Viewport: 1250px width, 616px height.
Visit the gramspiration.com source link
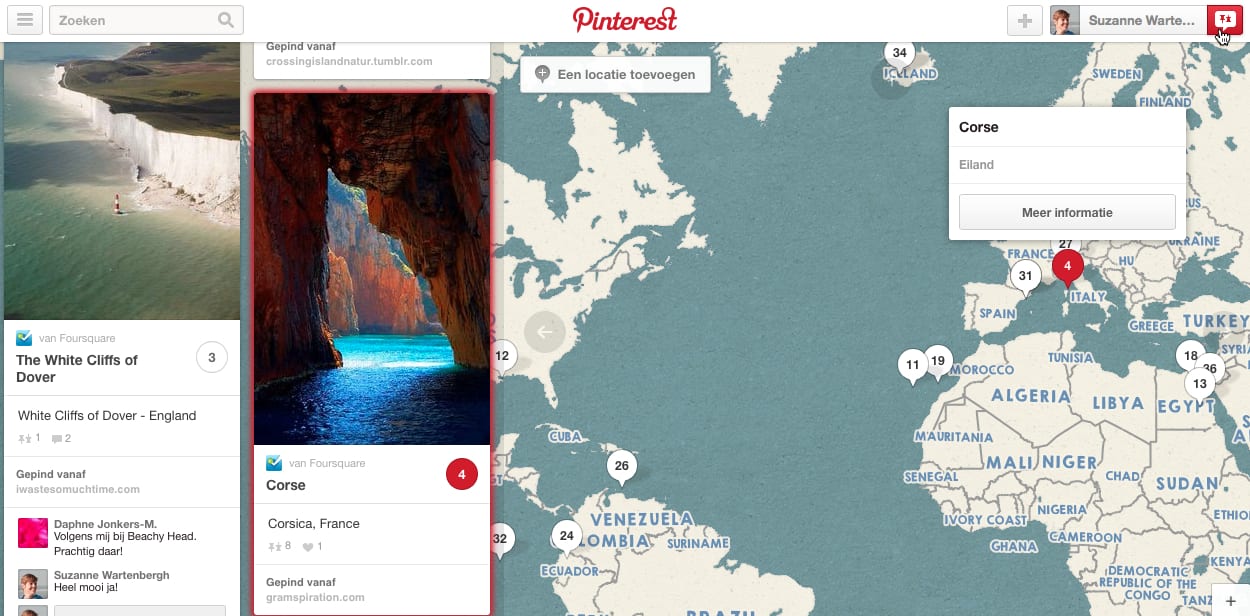coord(315,598)
